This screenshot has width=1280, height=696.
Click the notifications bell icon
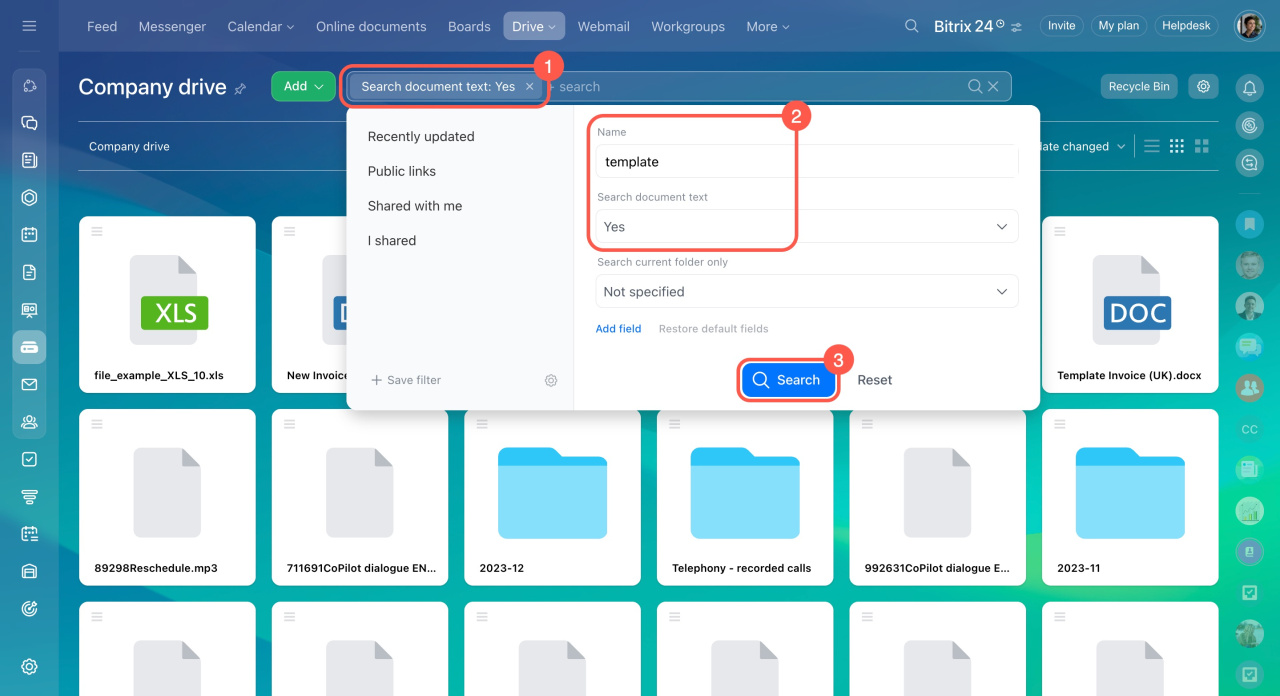1249,88
